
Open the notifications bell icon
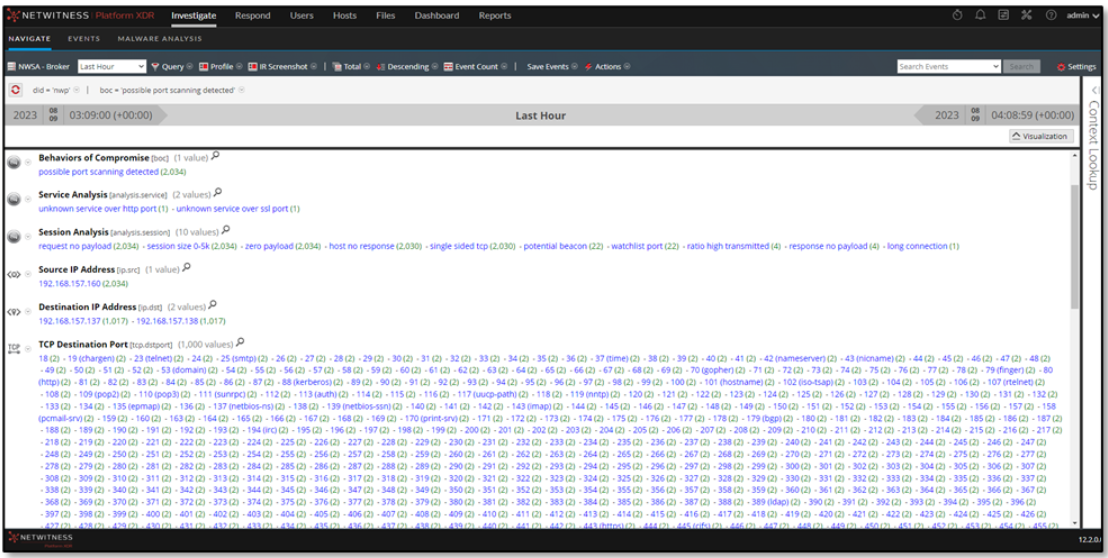(x=980, y=15)
